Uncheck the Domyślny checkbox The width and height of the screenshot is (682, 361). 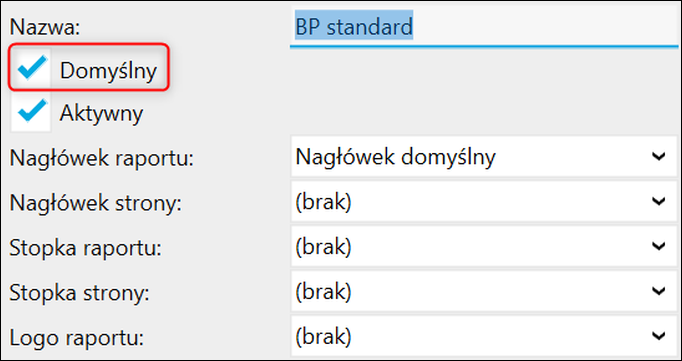tap(31, 69)
